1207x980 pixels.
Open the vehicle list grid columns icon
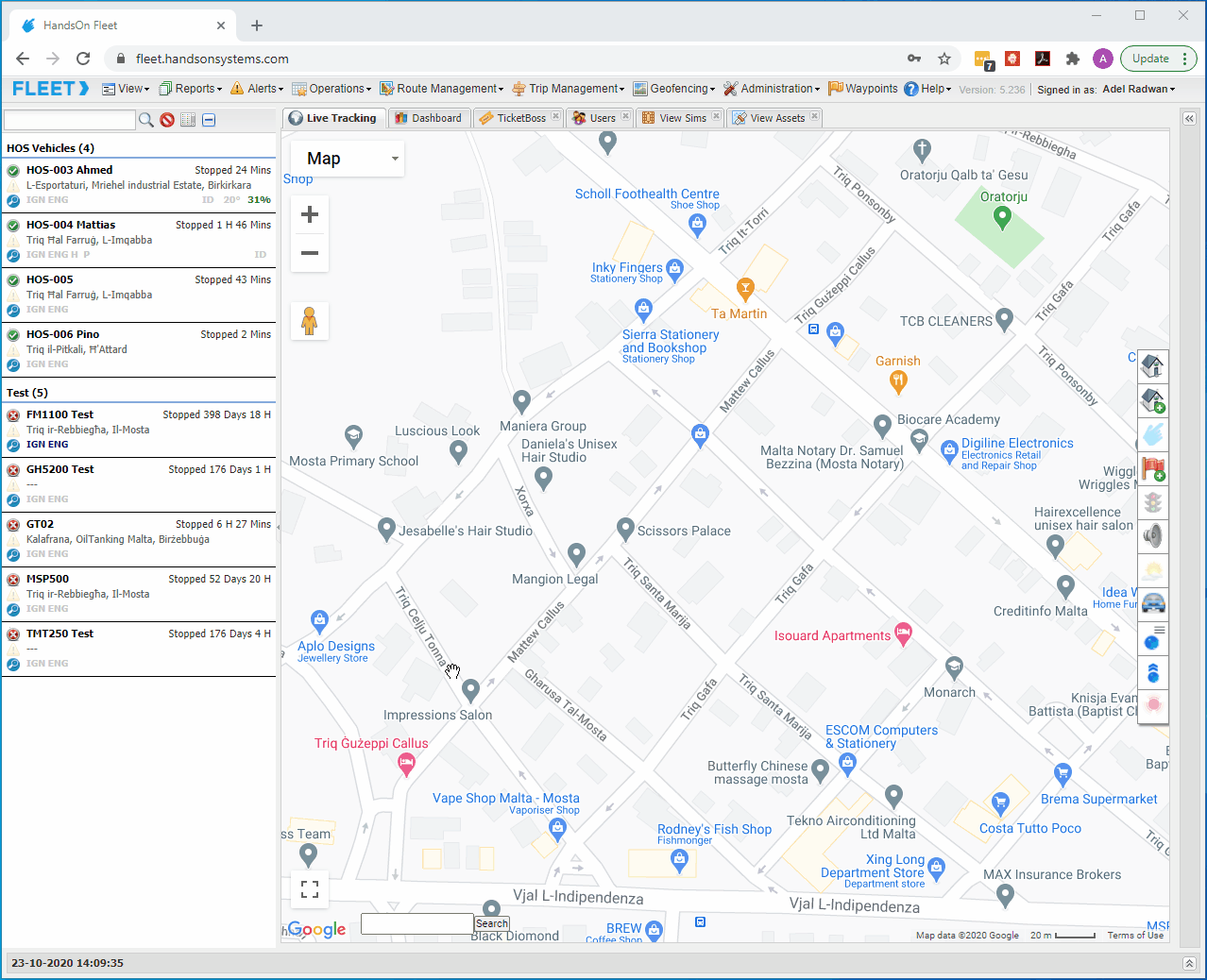[x=188, y=120]
